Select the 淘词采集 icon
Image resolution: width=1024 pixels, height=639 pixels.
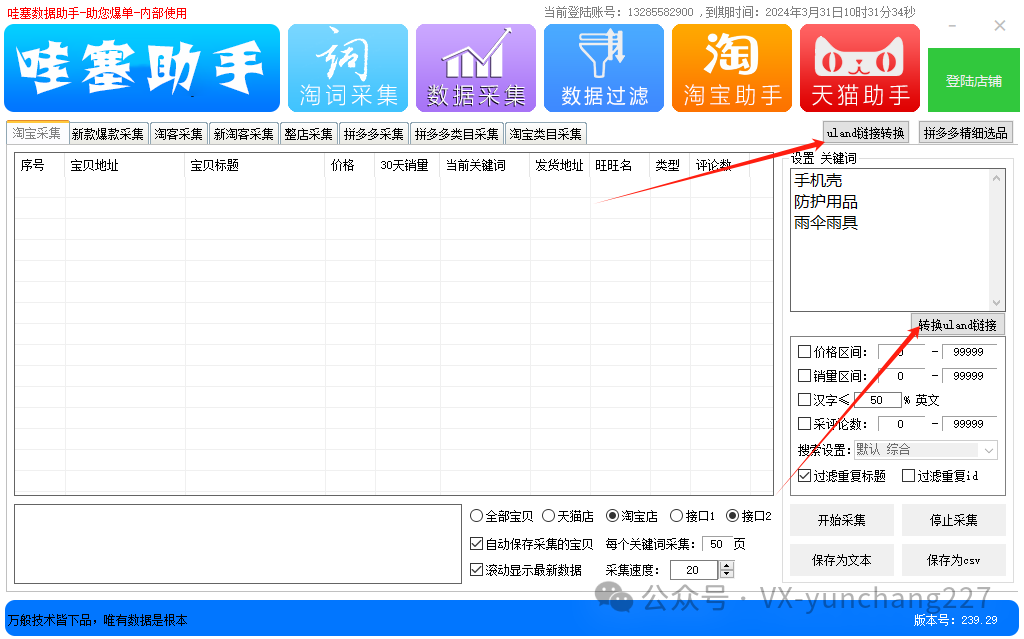(x=347, y=67)
